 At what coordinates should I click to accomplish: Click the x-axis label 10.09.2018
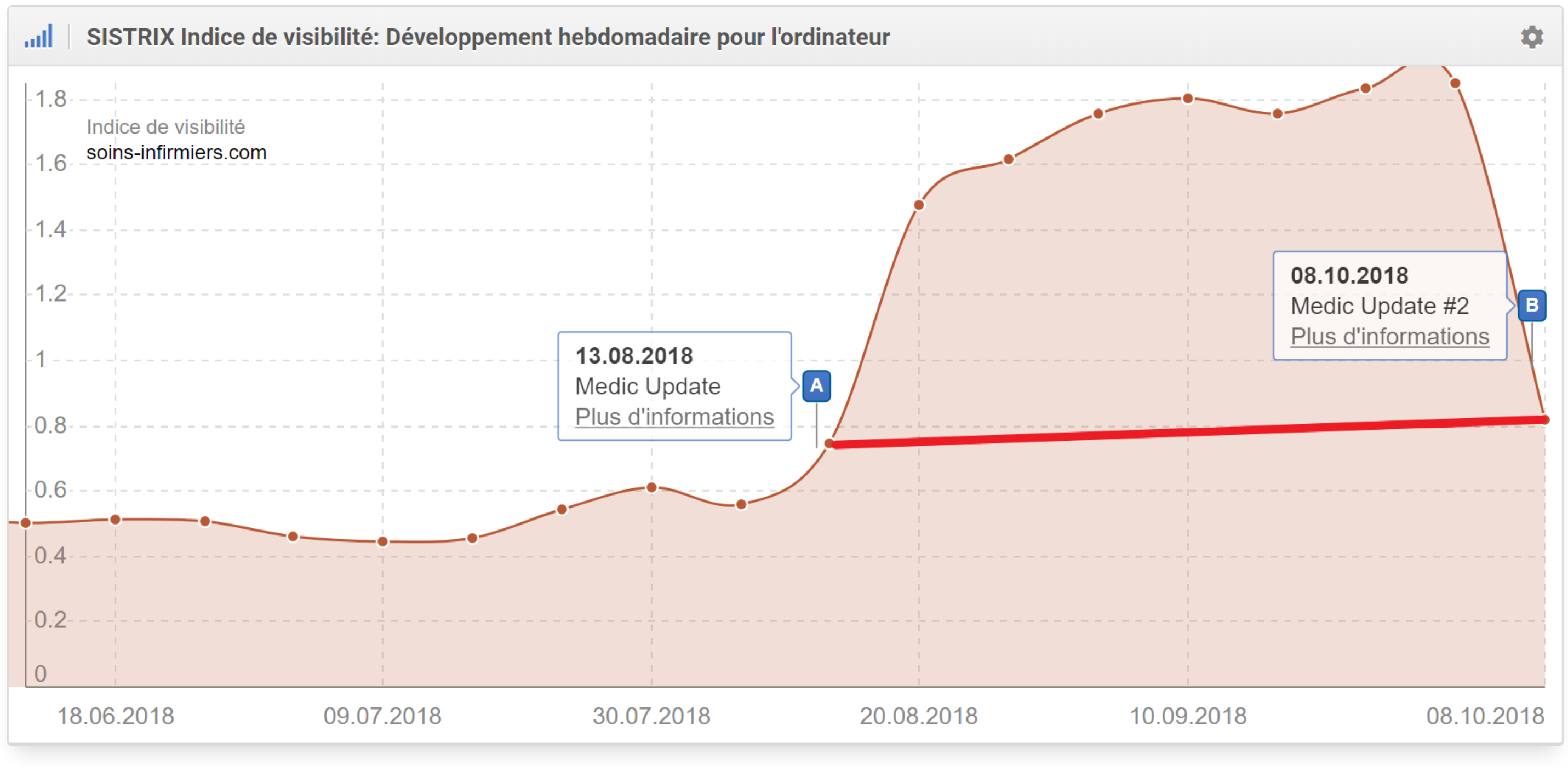1188,716
